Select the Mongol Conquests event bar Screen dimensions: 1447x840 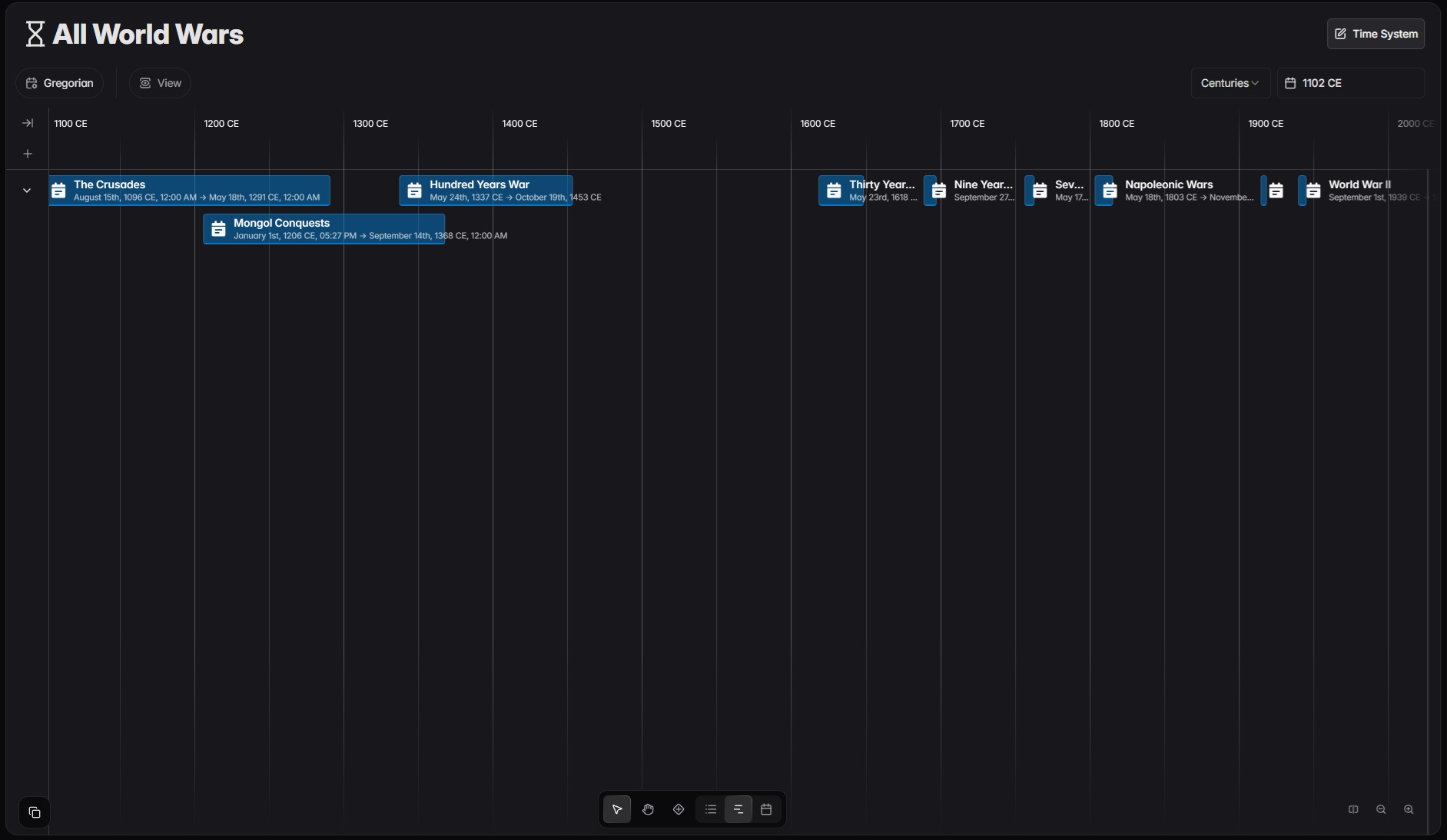click(324, 229)
